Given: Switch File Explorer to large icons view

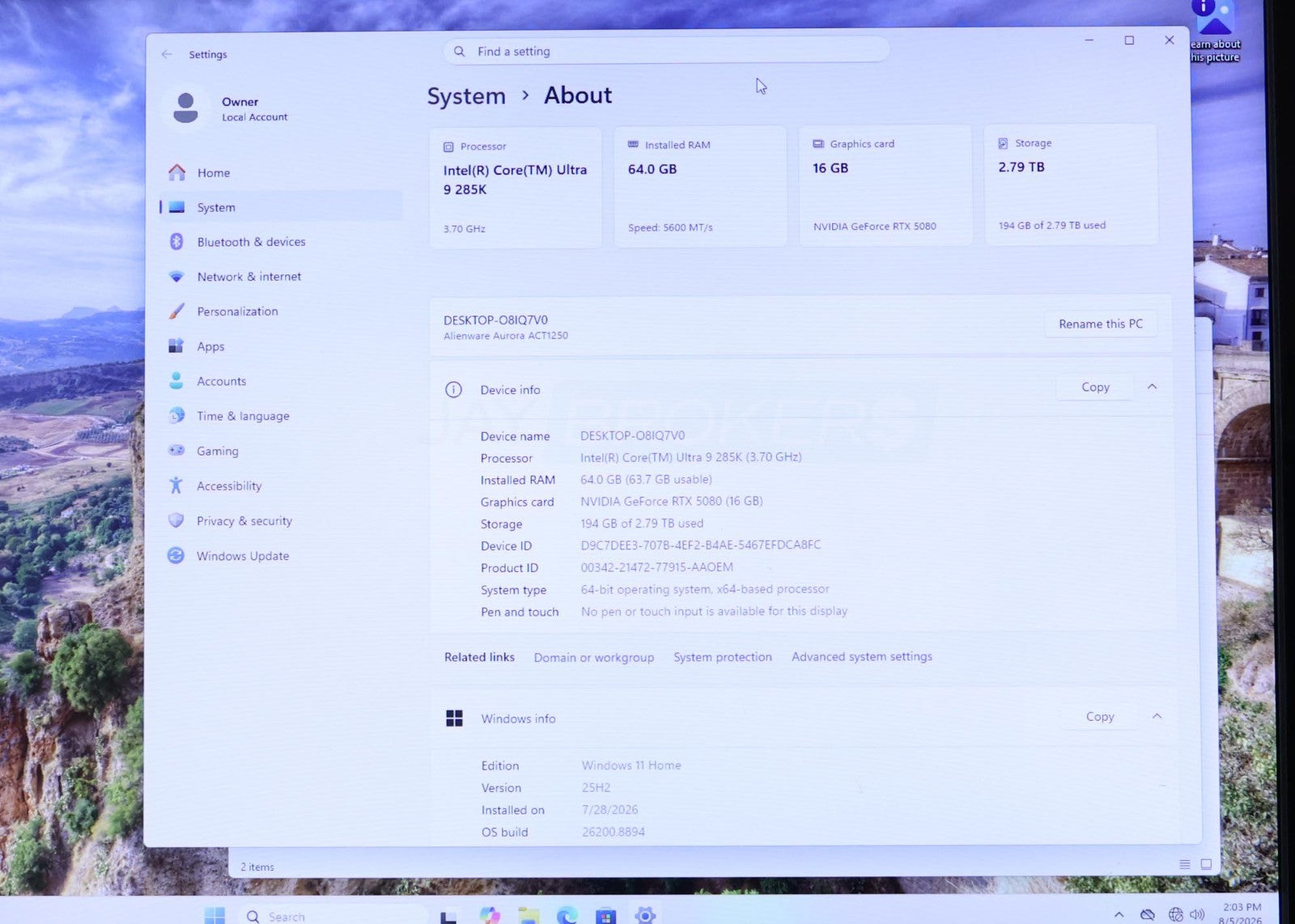Looking at the screenshot, I should tap(1206, 864).
